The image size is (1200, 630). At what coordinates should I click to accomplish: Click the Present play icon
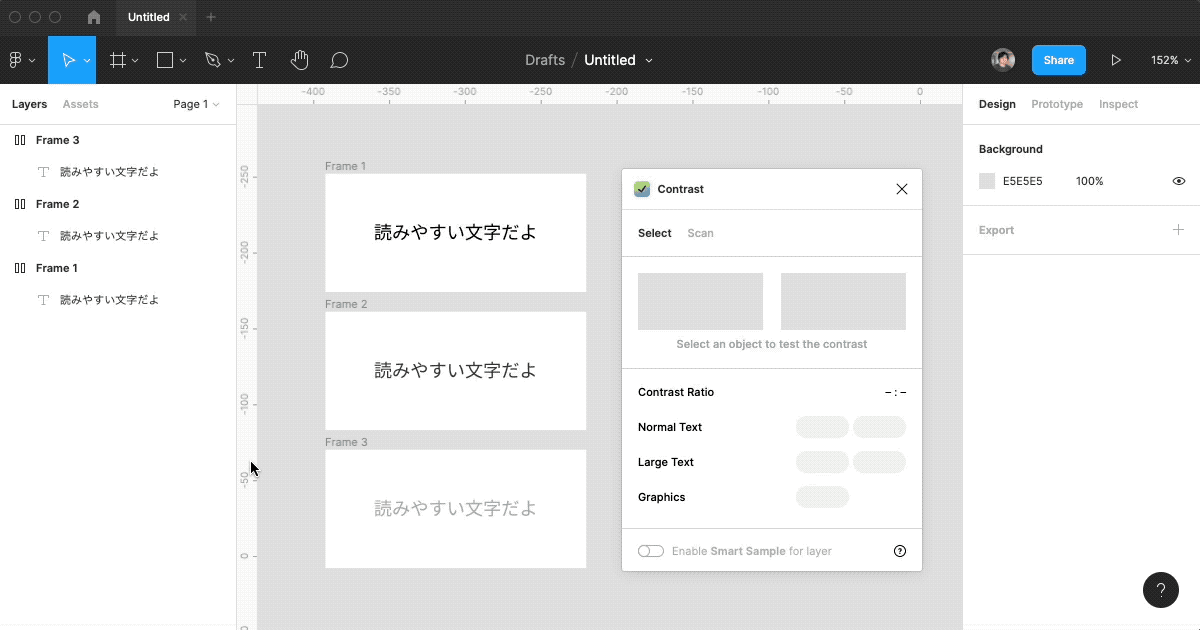click(1116, 60)
